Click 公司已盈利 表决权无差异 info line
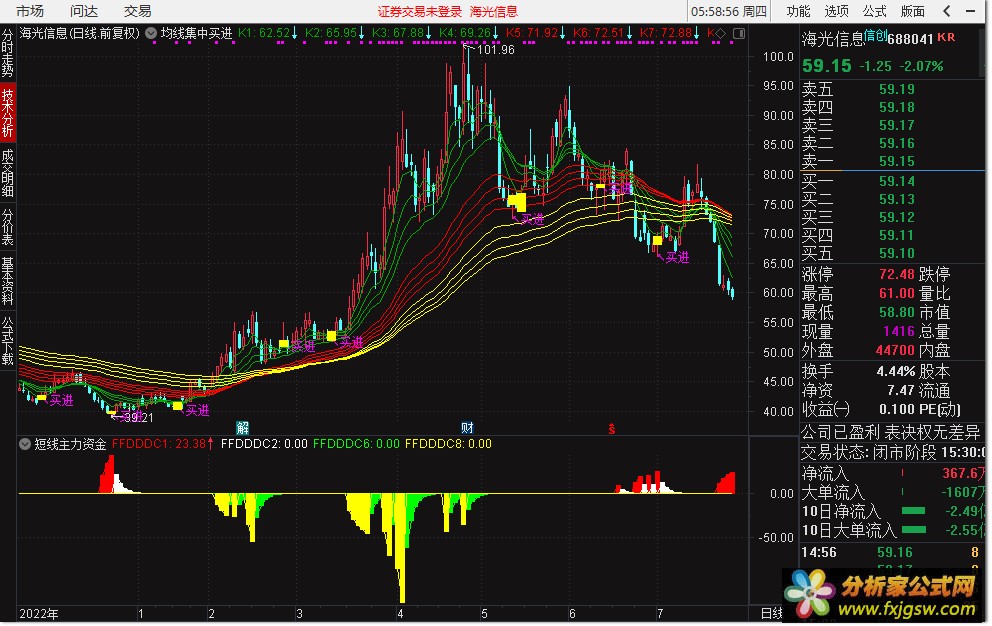 (891, 433)
